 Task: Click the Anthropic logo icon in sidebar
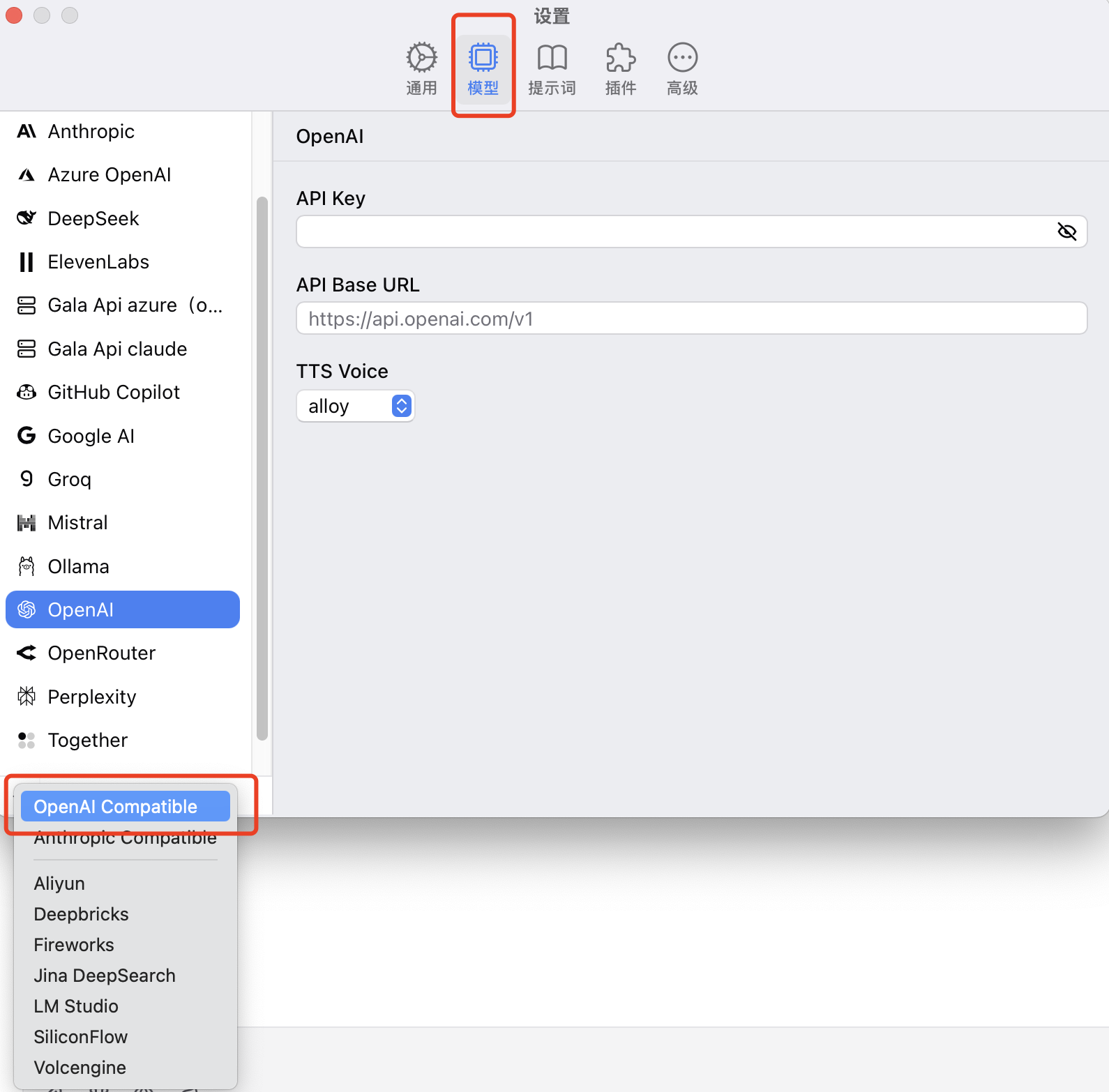(x=27, y=131)
